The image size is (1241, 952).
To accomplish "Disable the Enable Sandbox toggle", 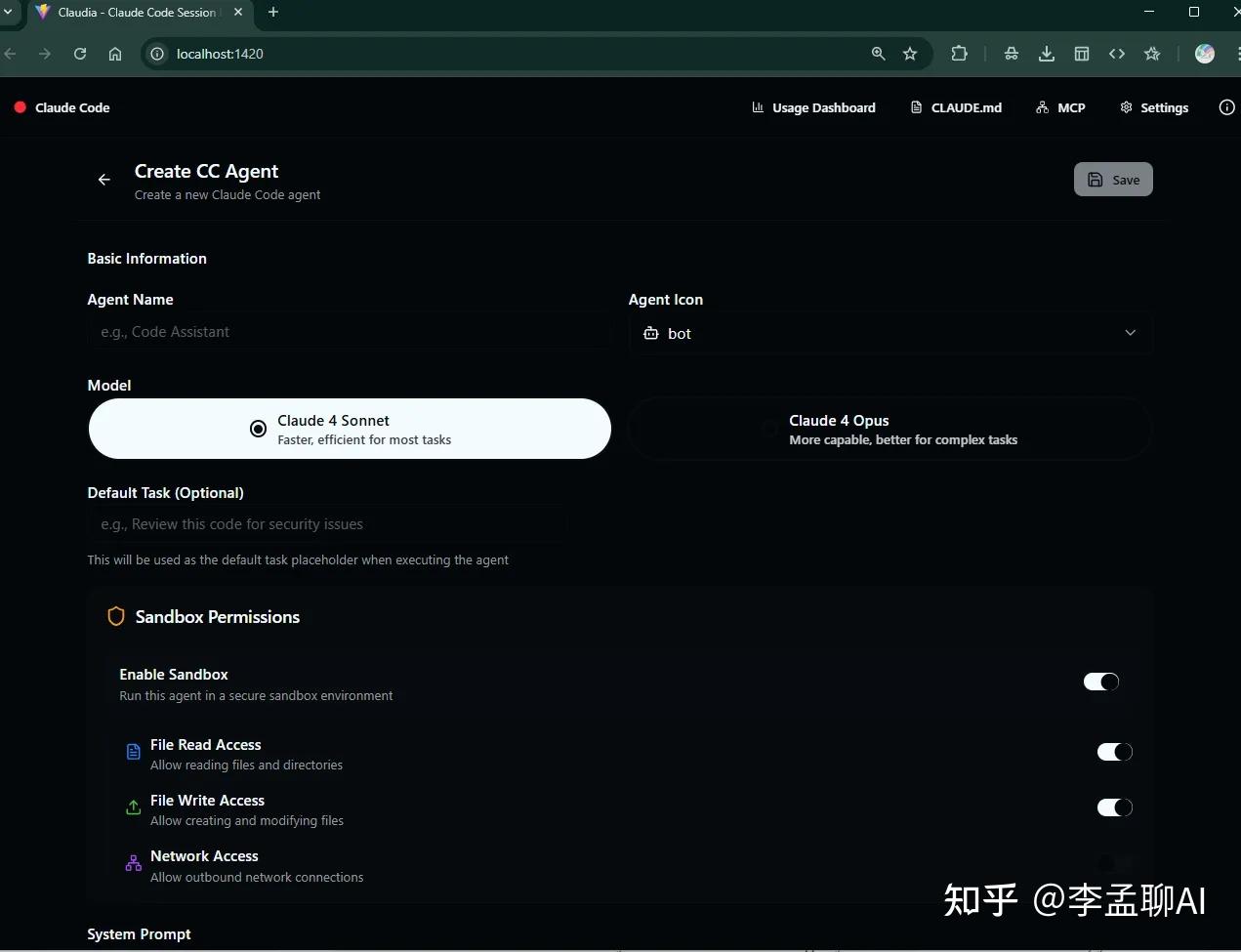I will [x=1100, y=682].
